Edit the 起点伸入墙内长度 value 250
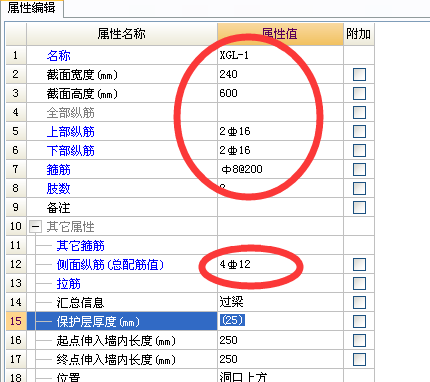 (x=280, y=340)
